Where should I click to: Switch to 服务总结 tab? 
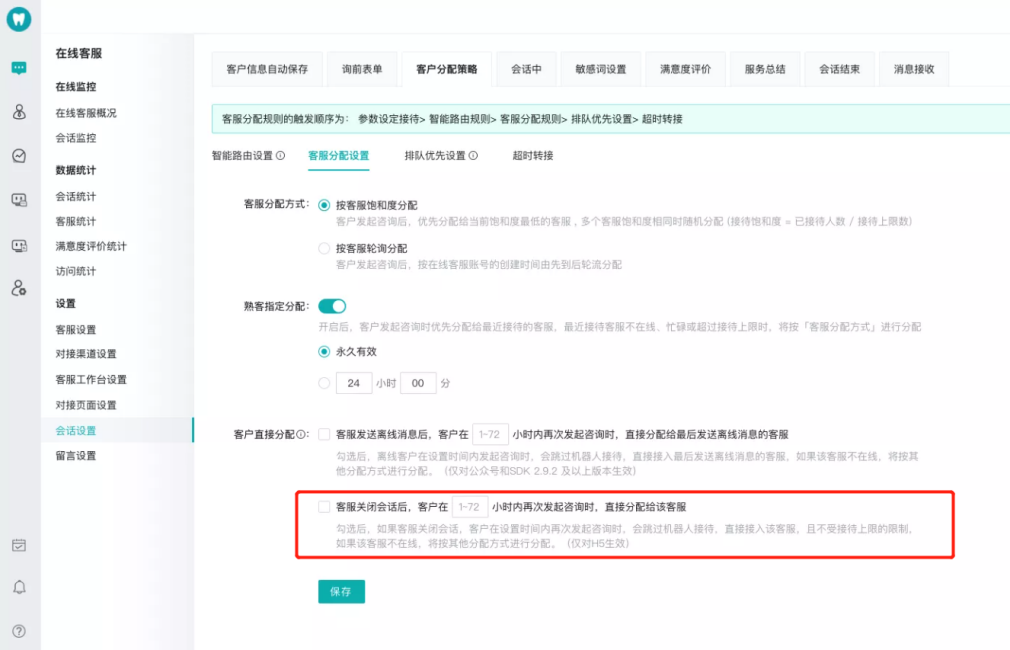pyautogui.click(x=765, y=69)
